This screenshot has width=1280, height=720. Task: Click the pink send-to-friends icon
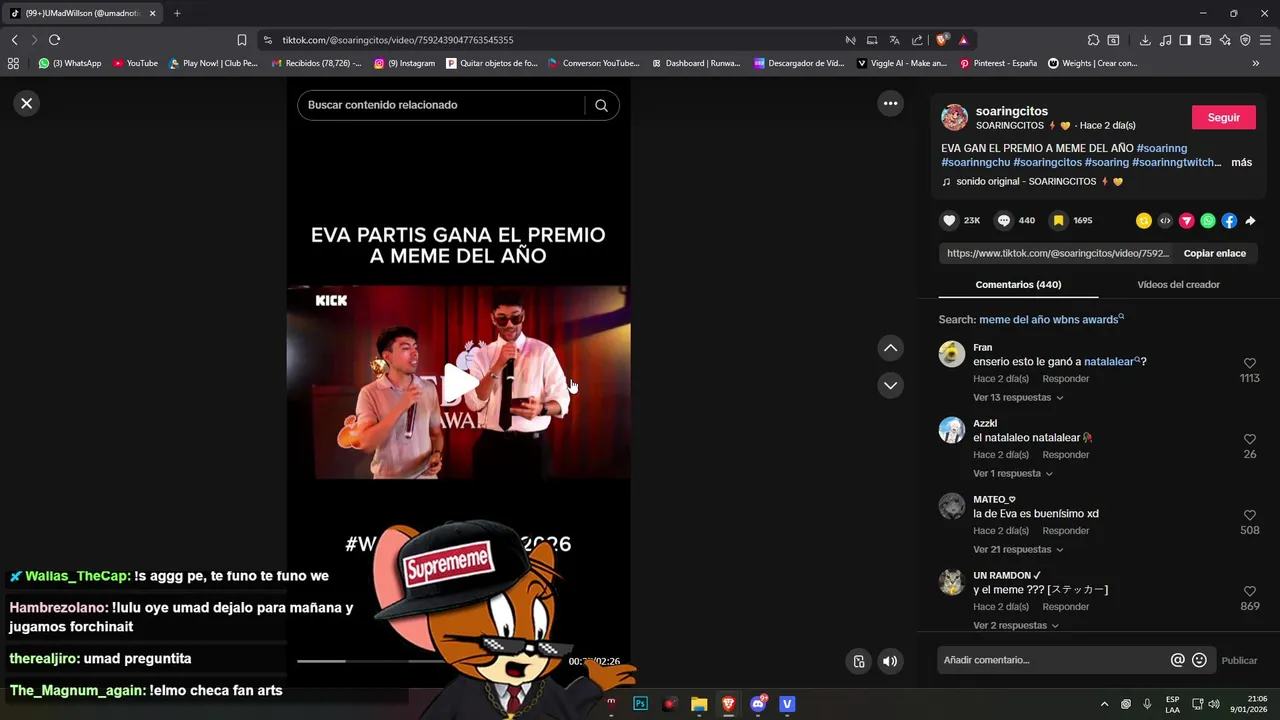click(1186, 221)
